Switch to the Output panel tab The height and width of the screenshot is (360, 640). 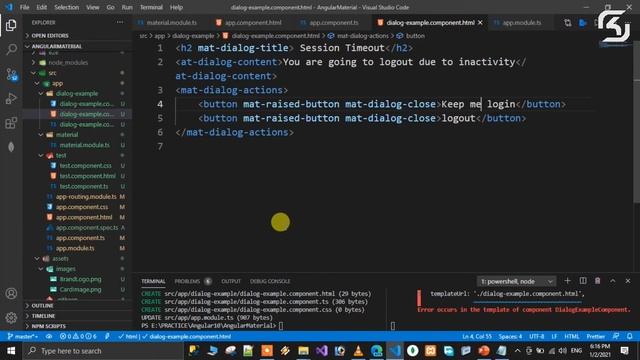click(231, 281)
